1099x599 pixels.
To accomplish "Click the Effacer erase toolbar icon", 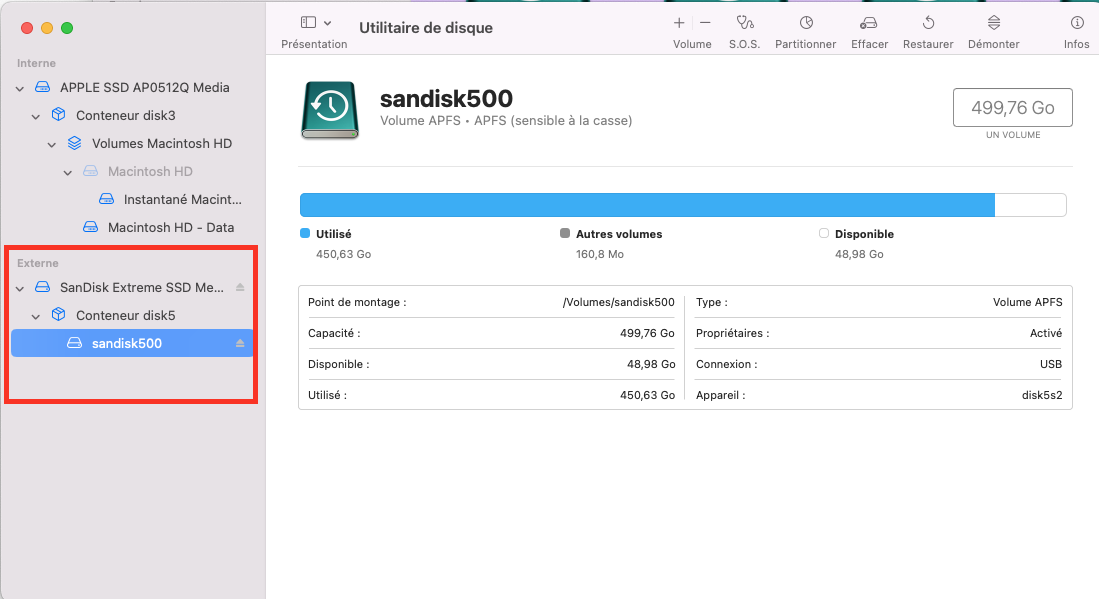I will tap(869, 23).
